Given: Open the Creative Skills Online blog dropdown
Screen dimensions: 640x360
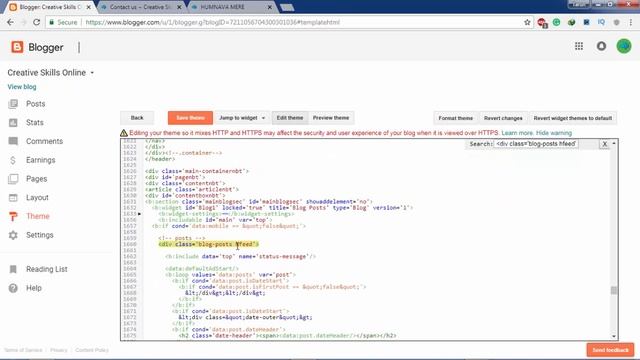Looking at the screenshot, I should coord(92,73).
